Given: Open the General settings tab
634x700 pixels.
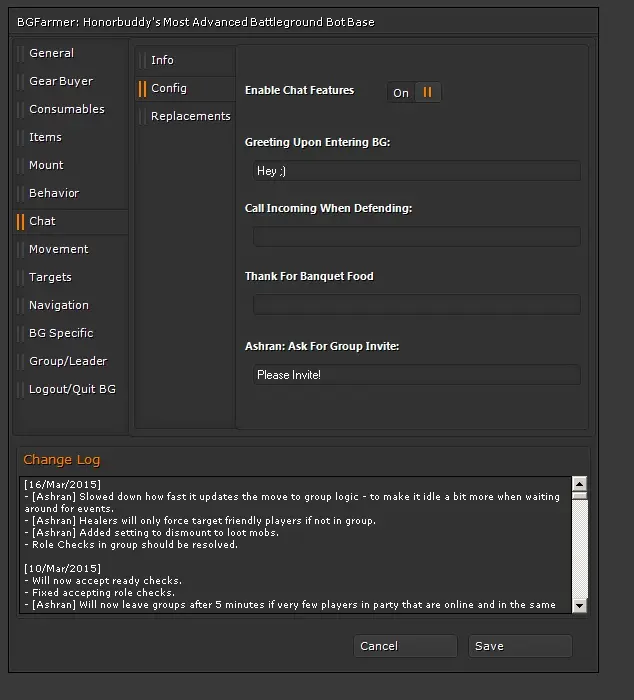Looking at the screenshot, I should point(71,53).
